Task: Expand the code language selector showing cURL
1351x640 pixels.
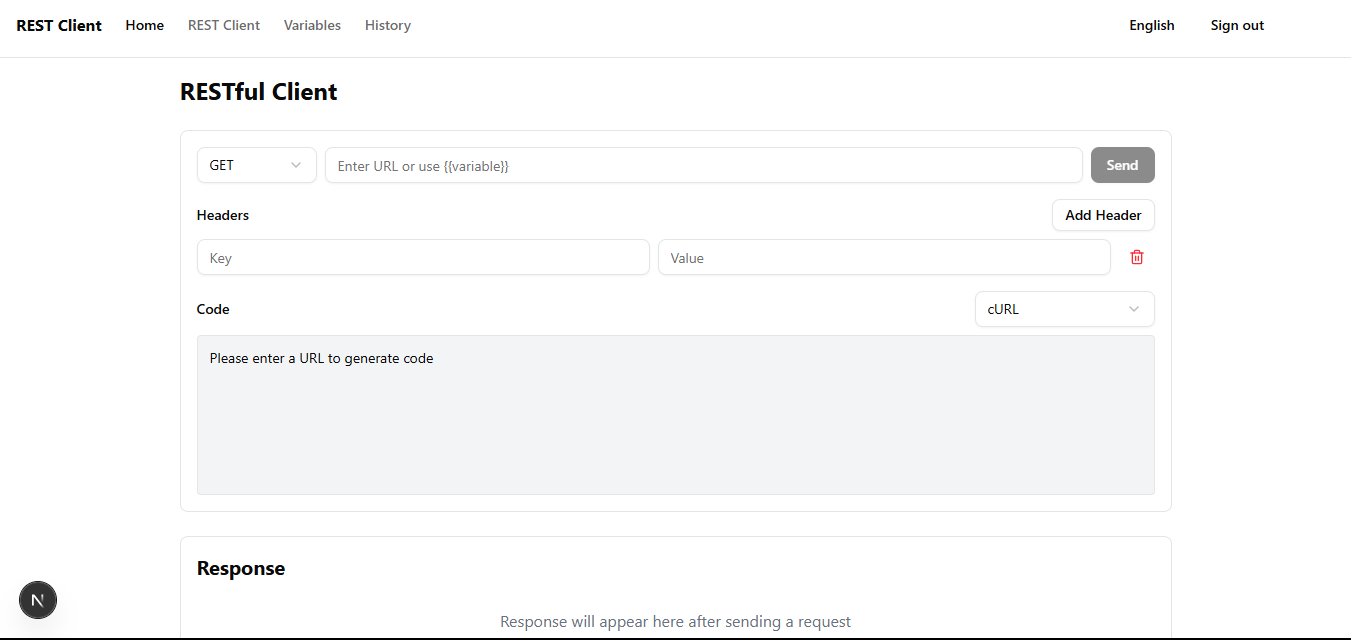Action: [1064, 308]
